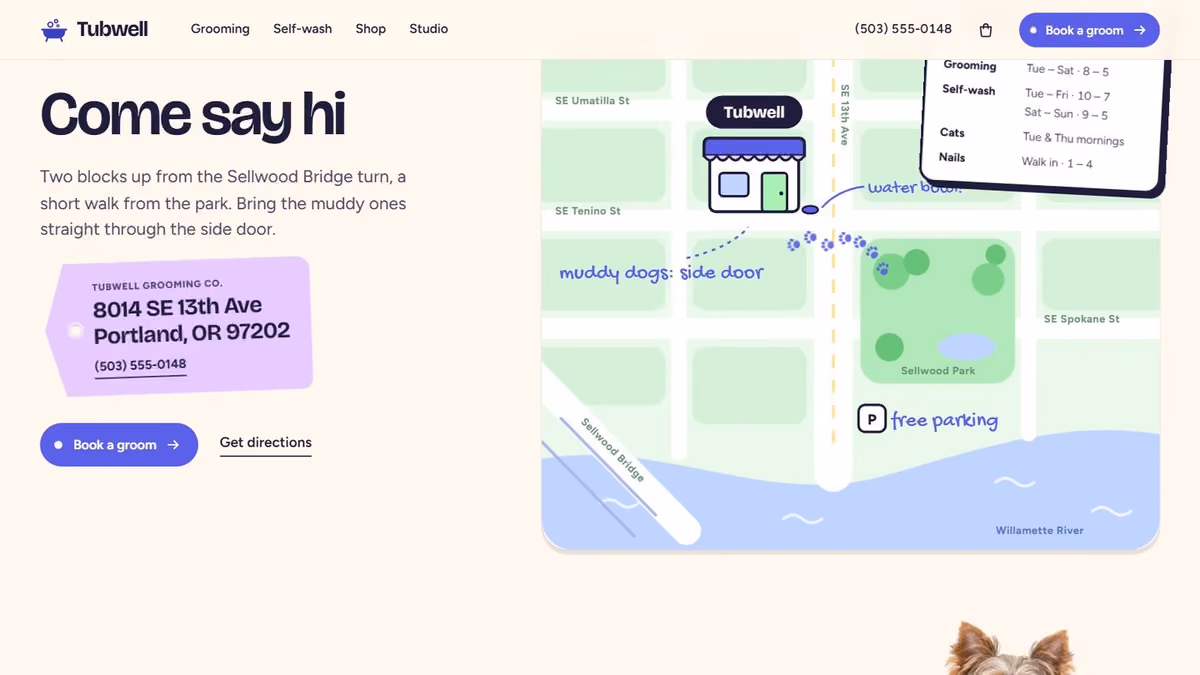The width and height of the screenshot is (1200, 675).
Task: Click 'Self-wash' row label in hours card
Action: (968, 90)
